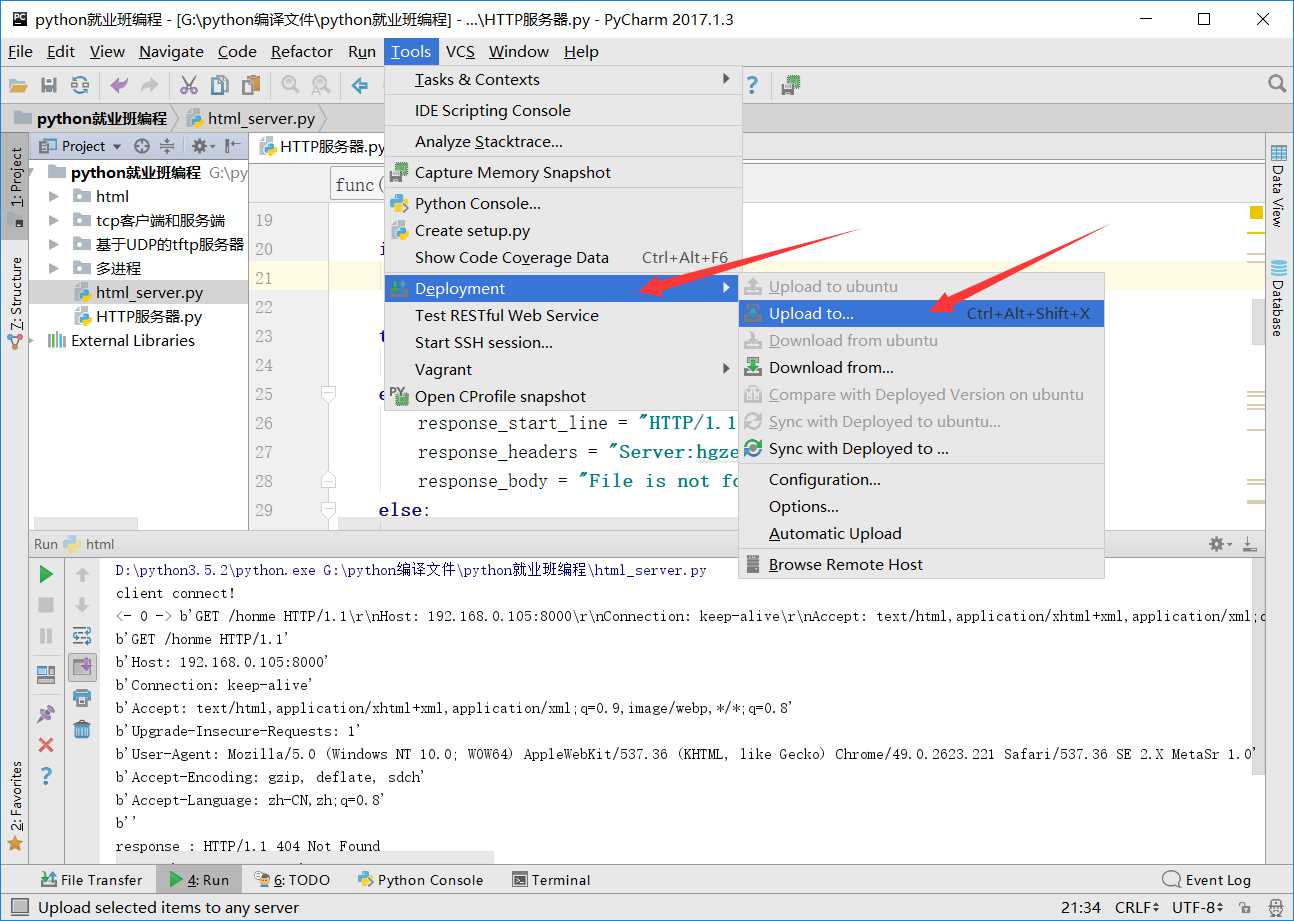Click the Hector inspector icon in status bar
This screenshot has height=921, width=1294.
pyautogui.click(x=1276, y=908)
